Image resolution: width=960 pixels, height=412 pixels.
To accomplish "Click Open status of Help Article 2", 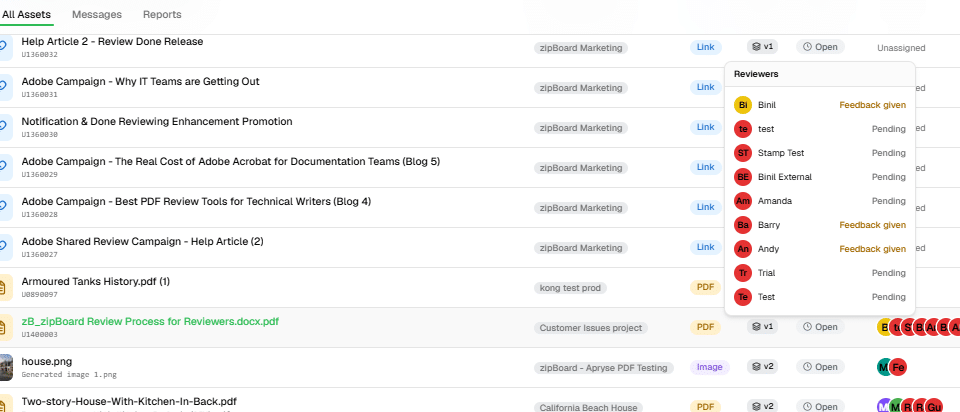I will pyautogui.click(x=820, y=47).
